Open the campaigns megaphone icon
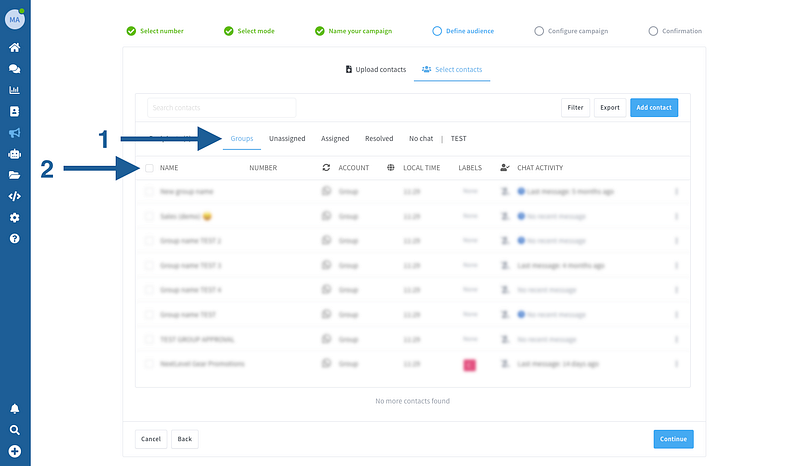Viewport: 800px width, 466px height. click(15, 133)
